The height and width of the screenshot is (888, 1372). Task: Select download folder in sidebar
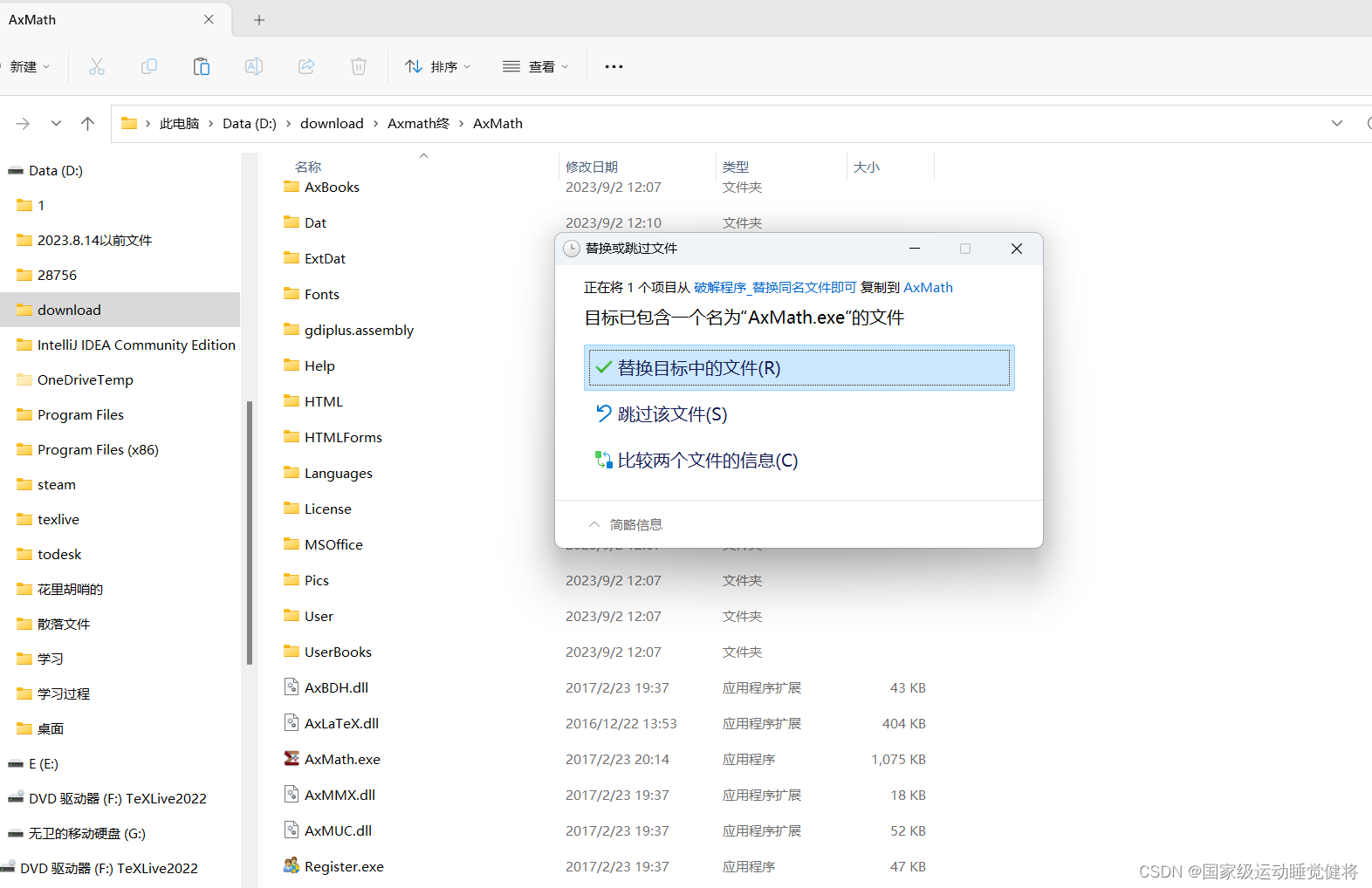tap(120, 310)
